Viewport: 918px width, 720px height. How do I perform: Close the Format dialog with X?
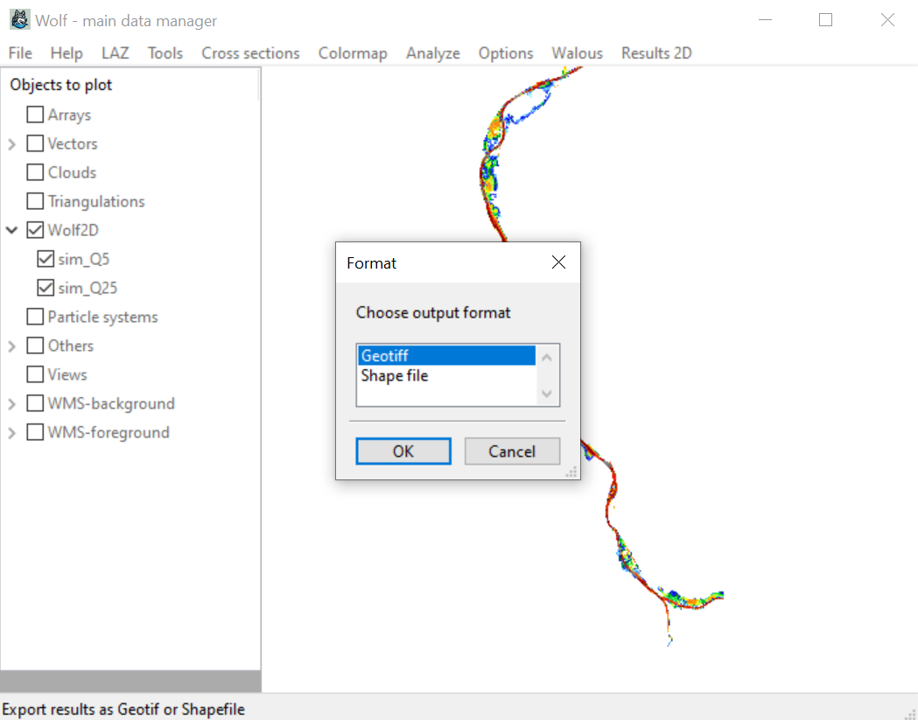pos(558,263)
